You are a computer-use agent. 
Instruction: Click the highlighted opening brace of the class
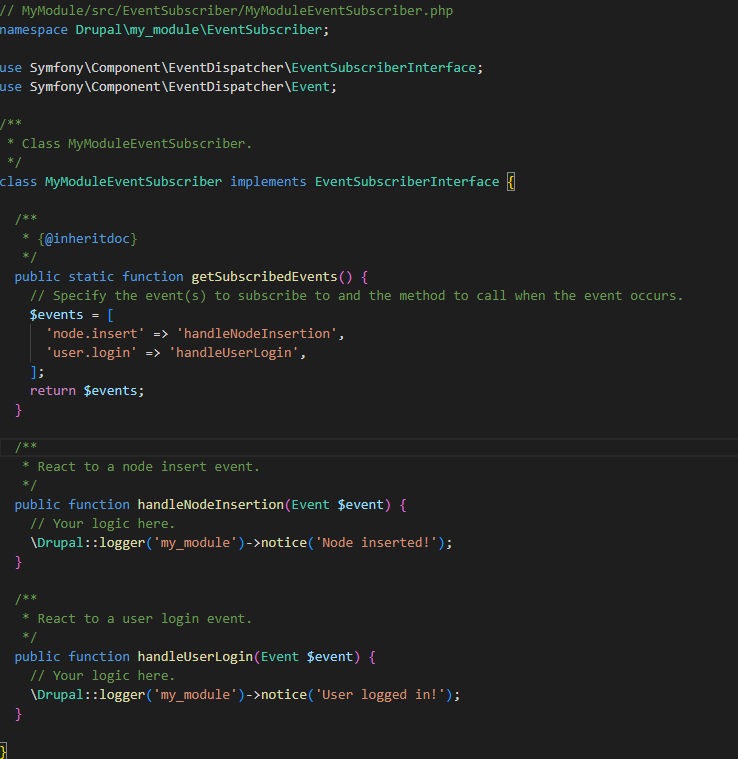click(510, 181)
